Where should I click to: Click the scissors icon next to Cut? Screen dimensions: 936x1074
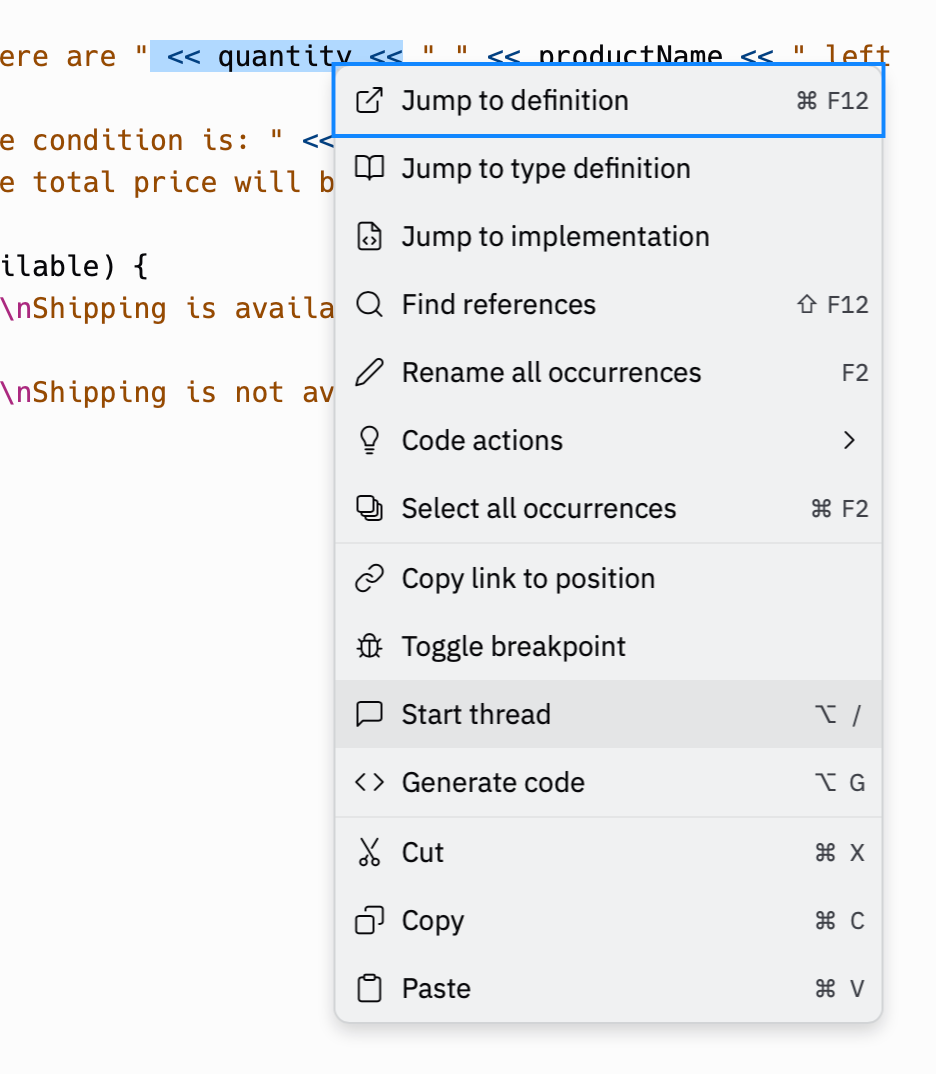[369, 853]
